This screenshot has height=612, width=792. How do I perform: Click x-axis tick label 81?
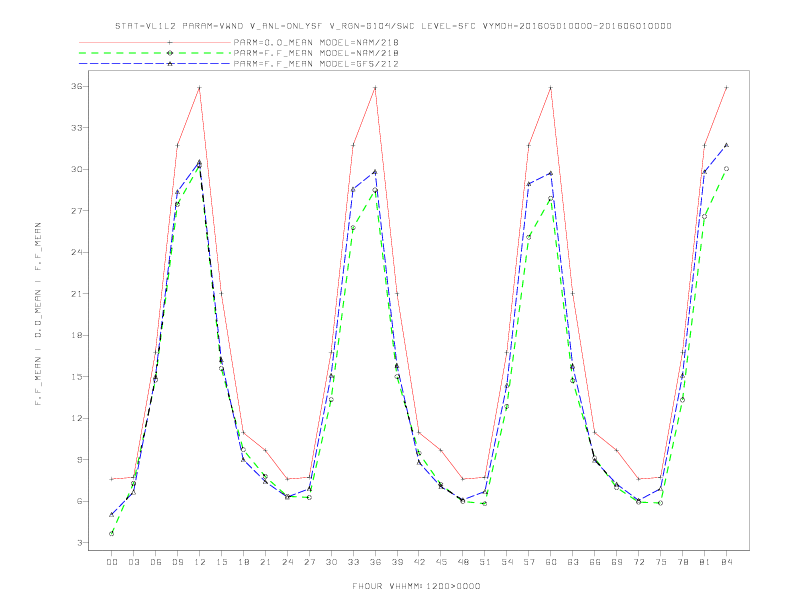pos(705,562)
